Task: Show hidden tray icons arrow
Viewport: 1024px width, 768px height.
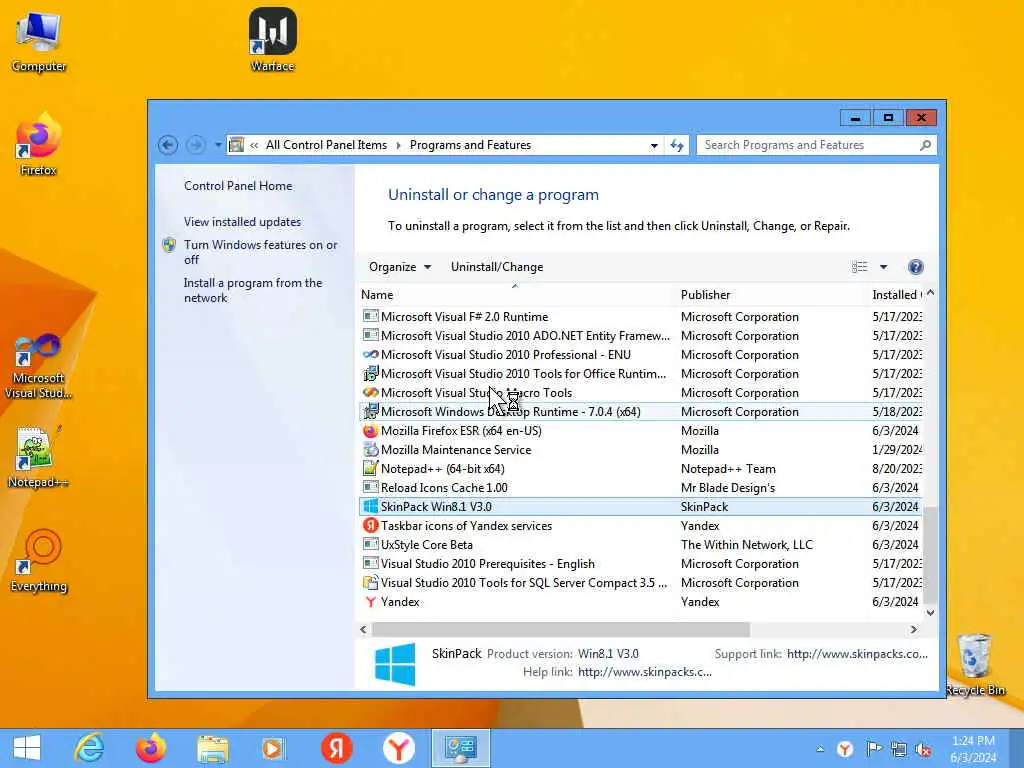Action: 820,749
